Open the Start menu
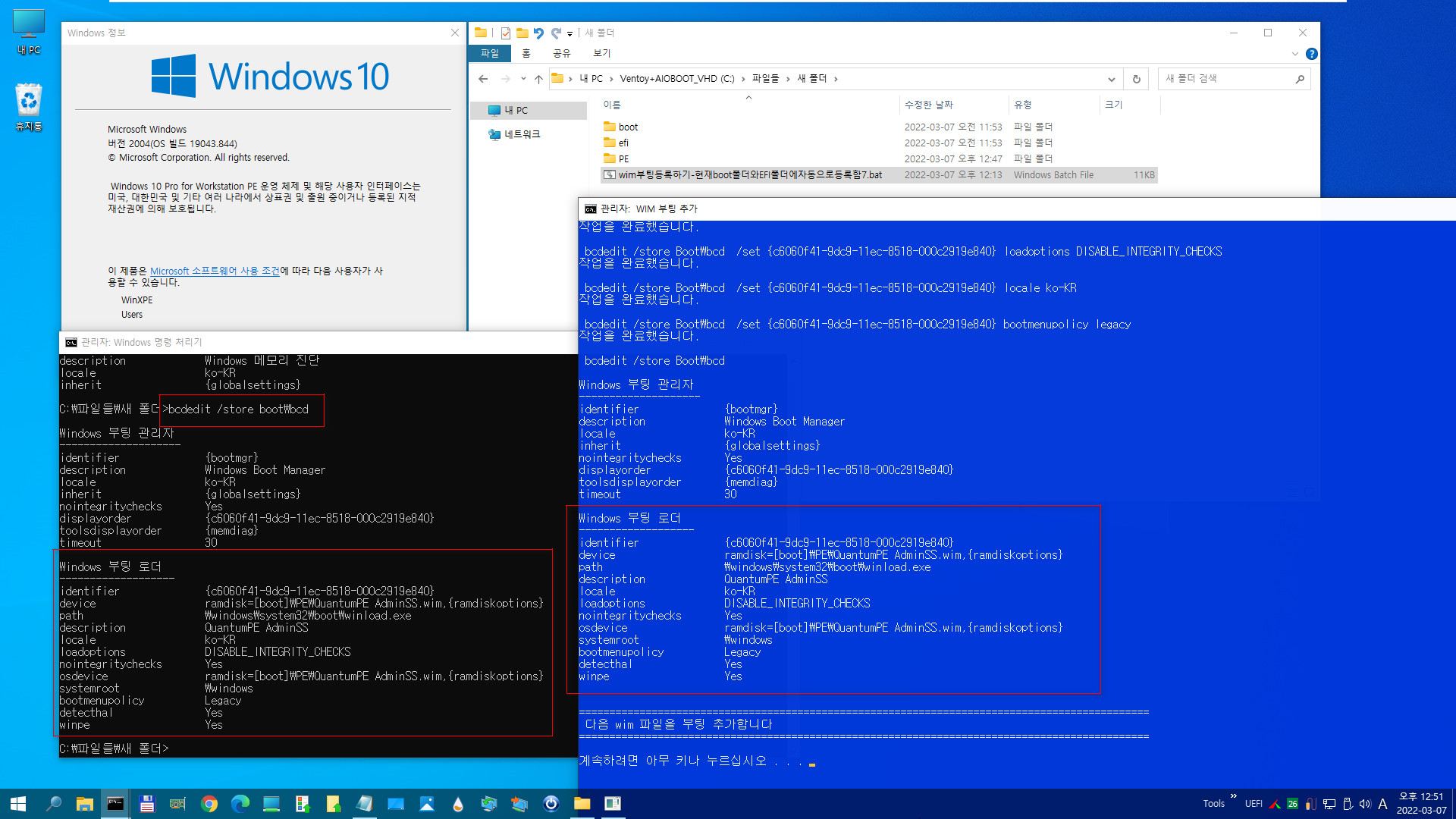Viewport: 1456px width, 819px height. [18, 804]
